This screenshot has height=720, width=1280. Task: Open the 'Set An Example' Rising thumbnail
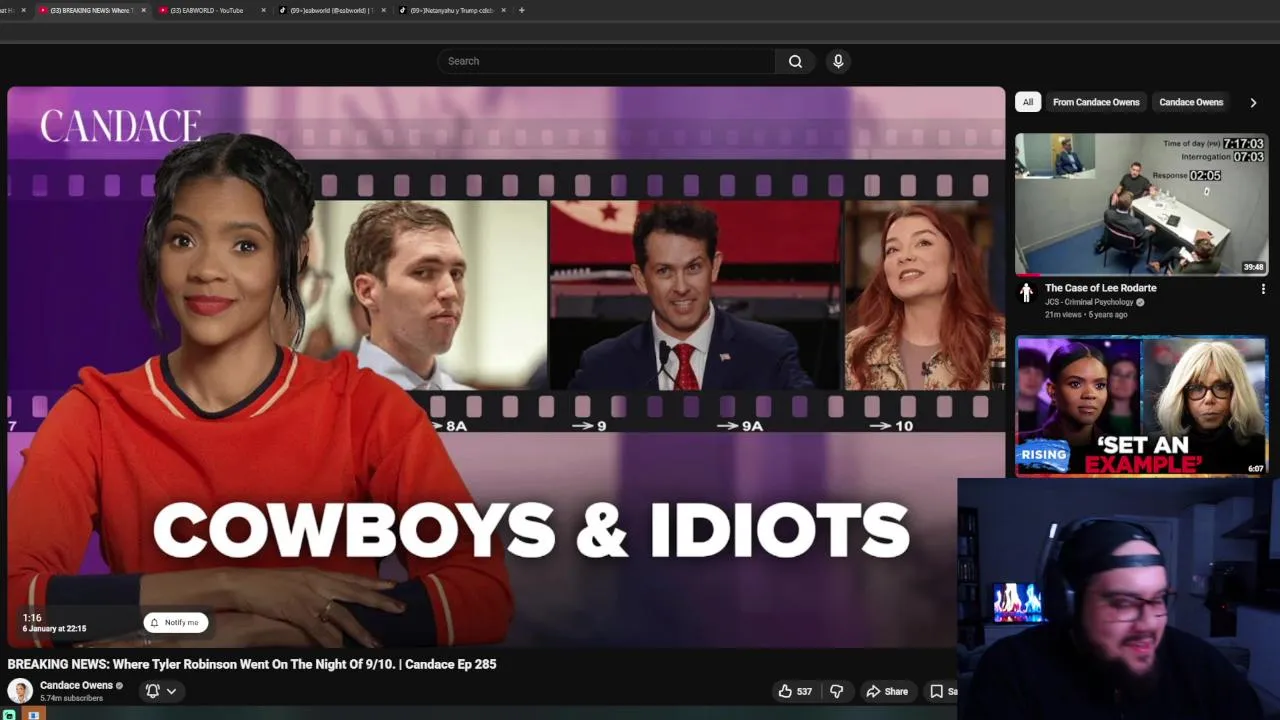coord(1141,406)
